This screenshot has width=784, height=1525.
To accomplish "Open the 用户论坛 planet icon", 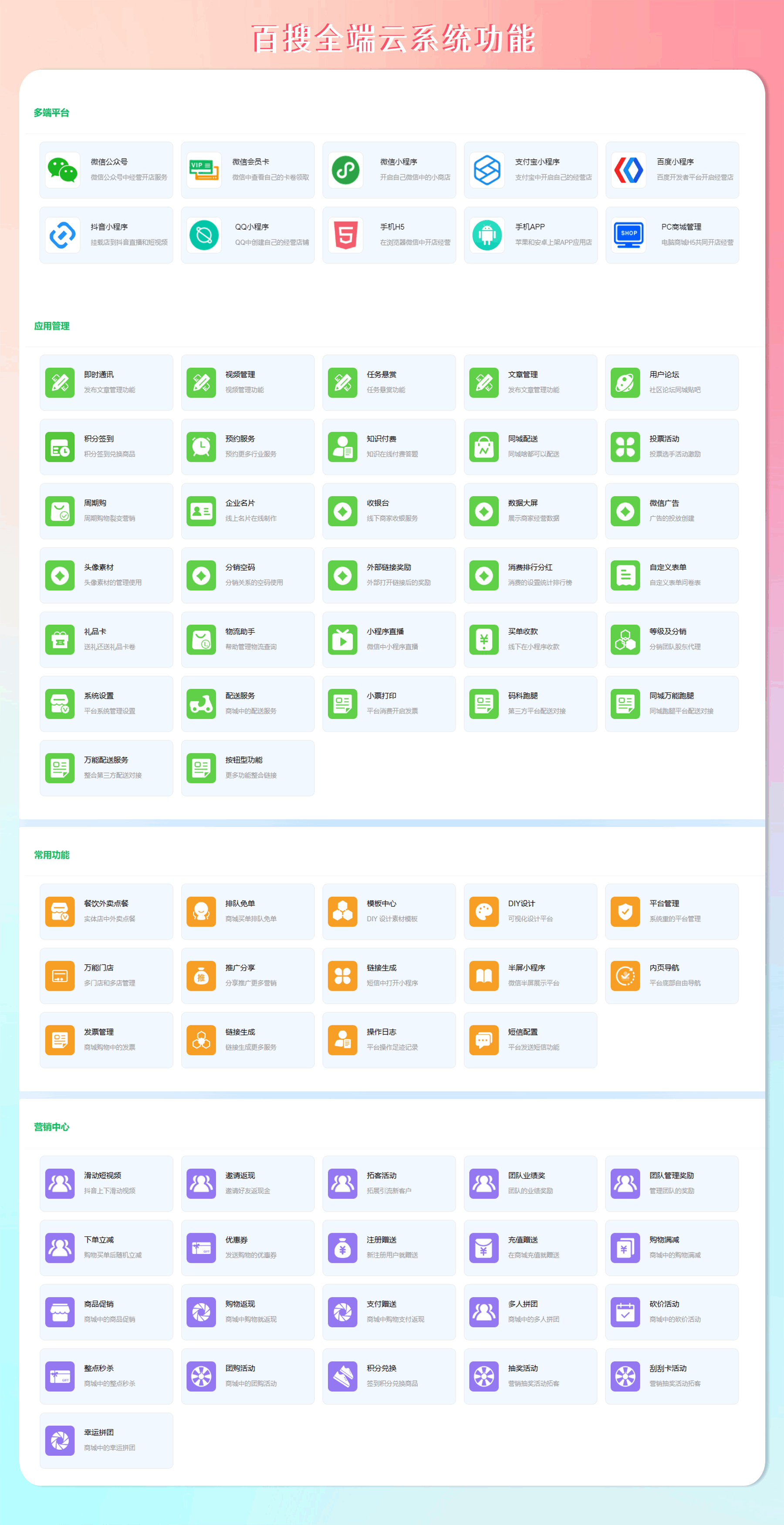I will coord(625,383).
